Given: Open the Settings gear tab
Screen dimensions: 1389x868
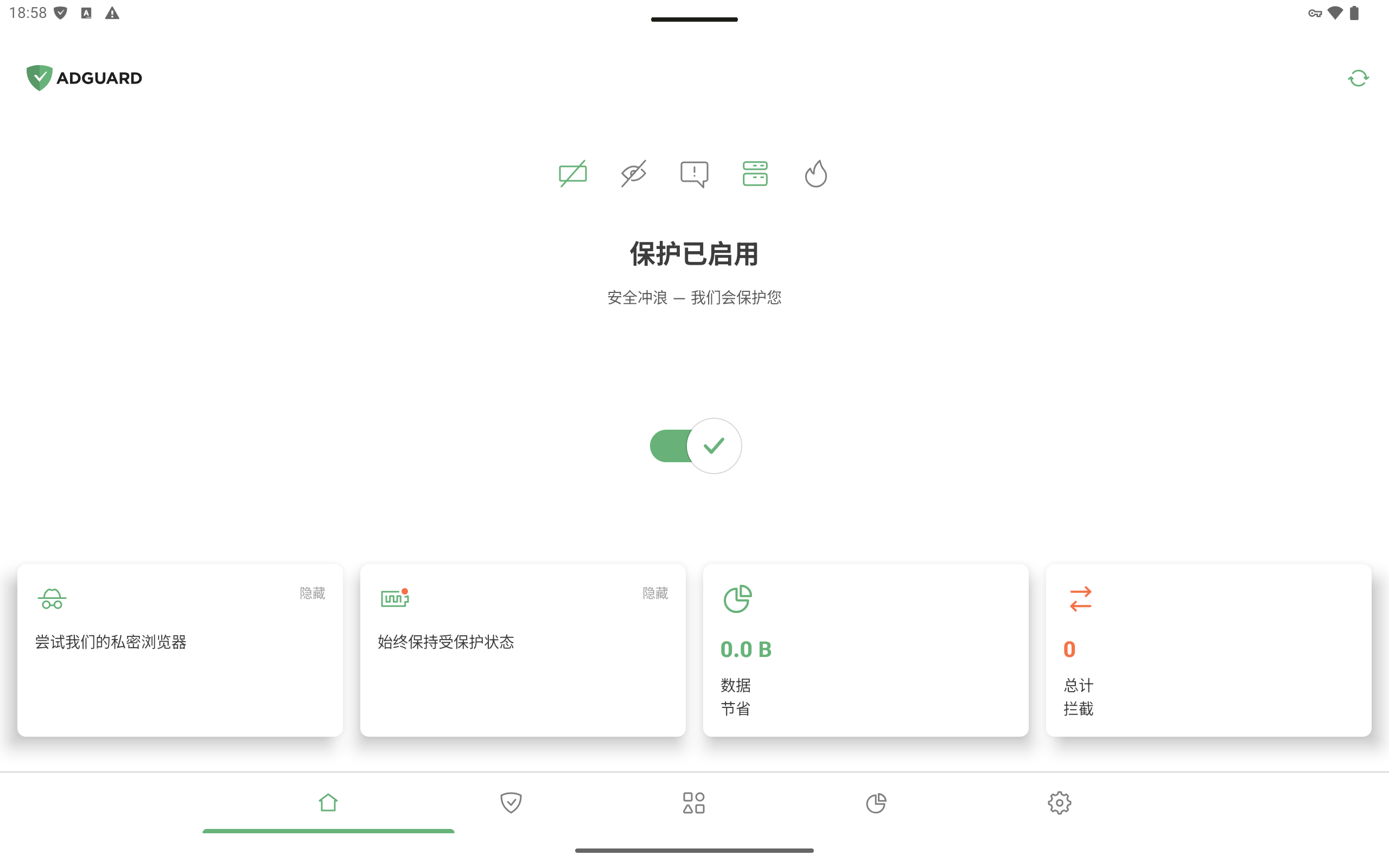Looking at the screenshot, I should tap(1060, 802).
